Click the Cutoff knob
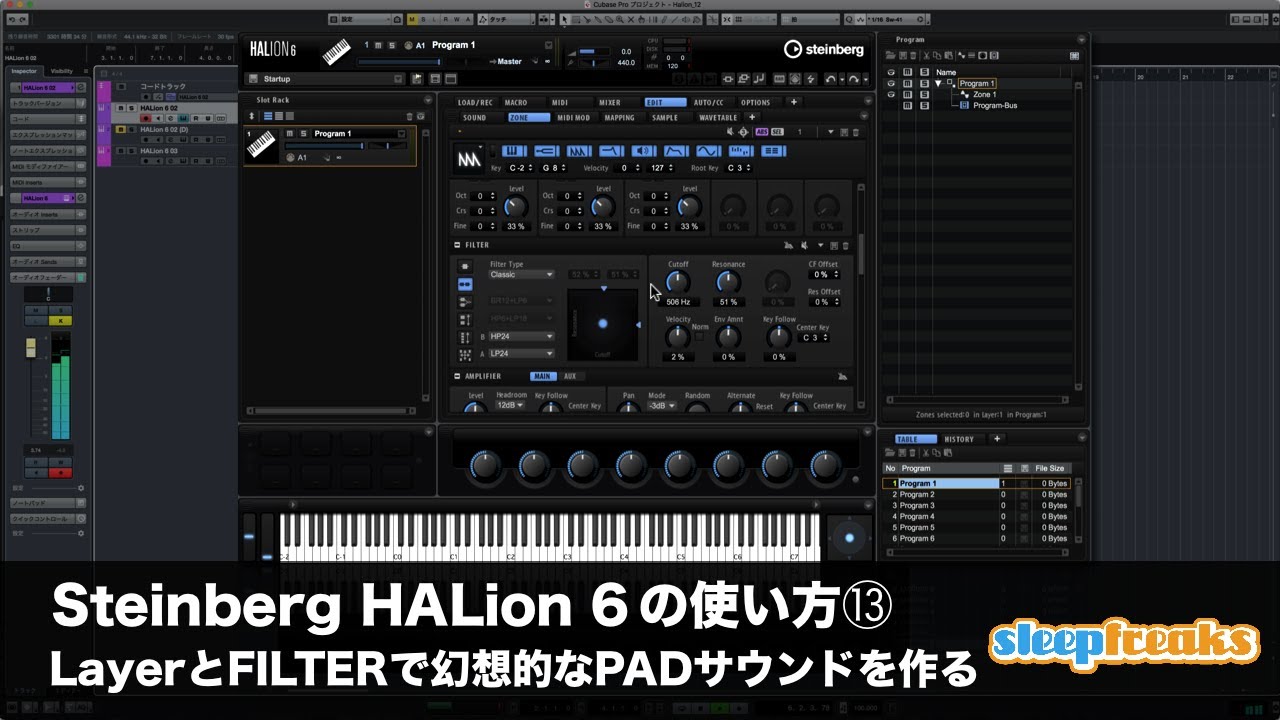 pos(678,283)
